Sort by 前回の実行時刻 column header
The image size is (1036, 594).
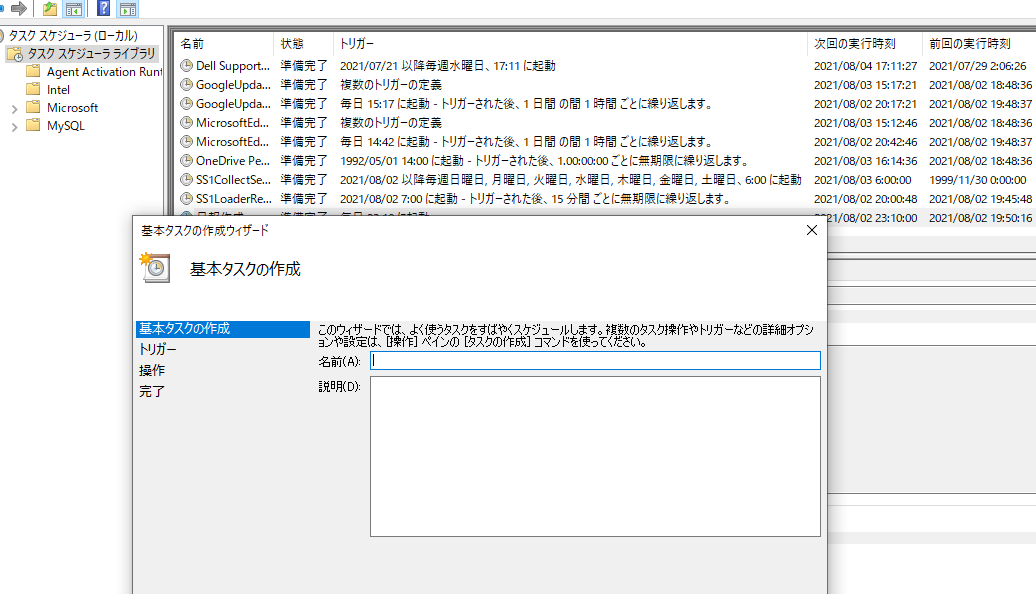[969, 44]
